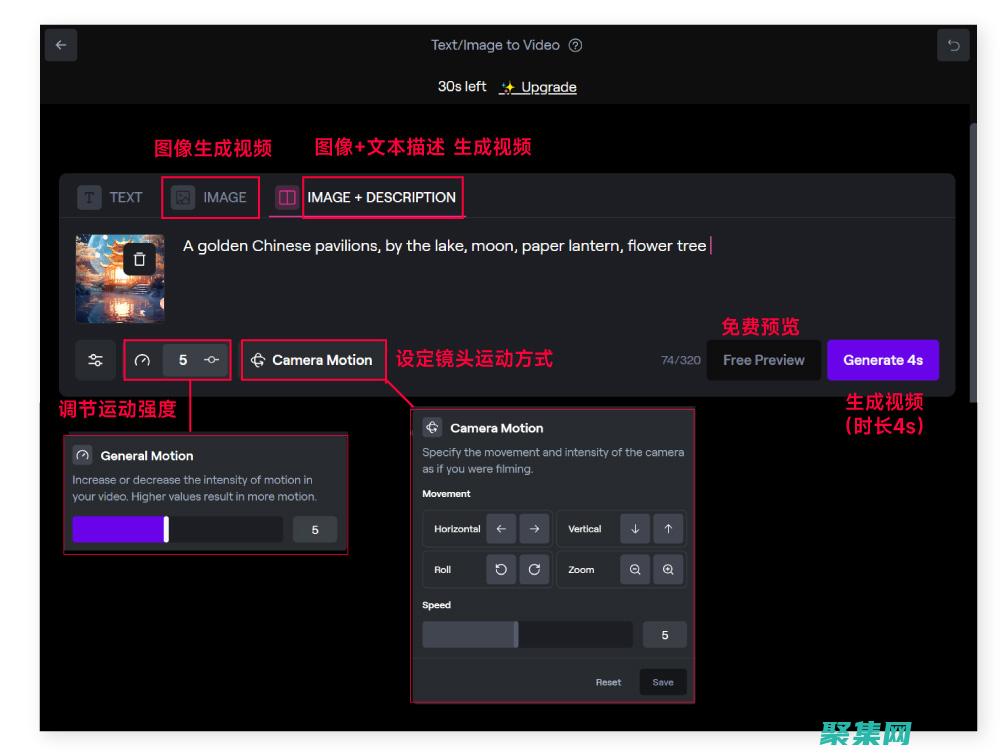Select horizontal left arrow camera movement
This screenshot has height=755, width=1000.
pyautogui.click(x=500, y=529)
